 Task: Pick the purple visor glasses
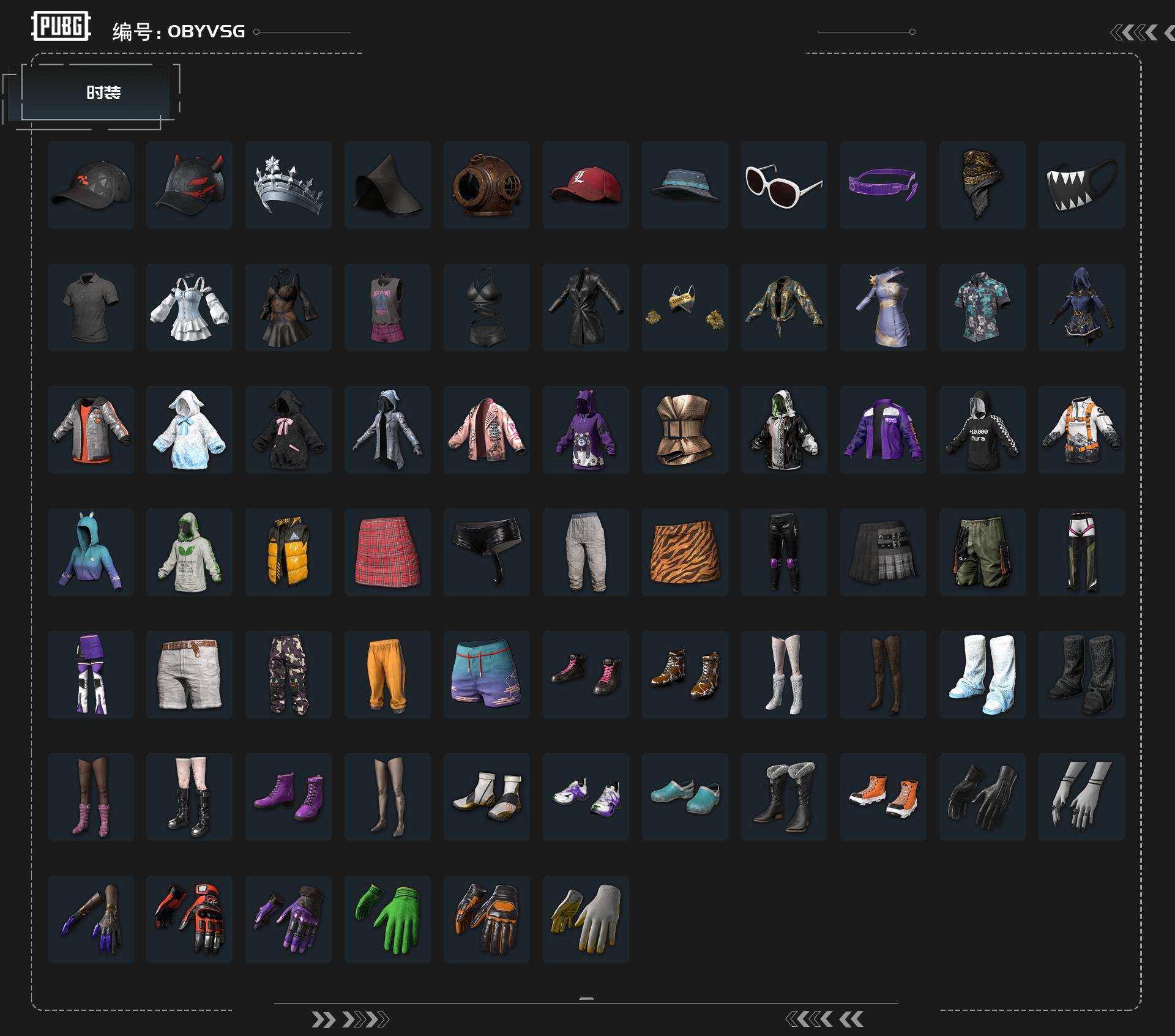coord(883,185)
